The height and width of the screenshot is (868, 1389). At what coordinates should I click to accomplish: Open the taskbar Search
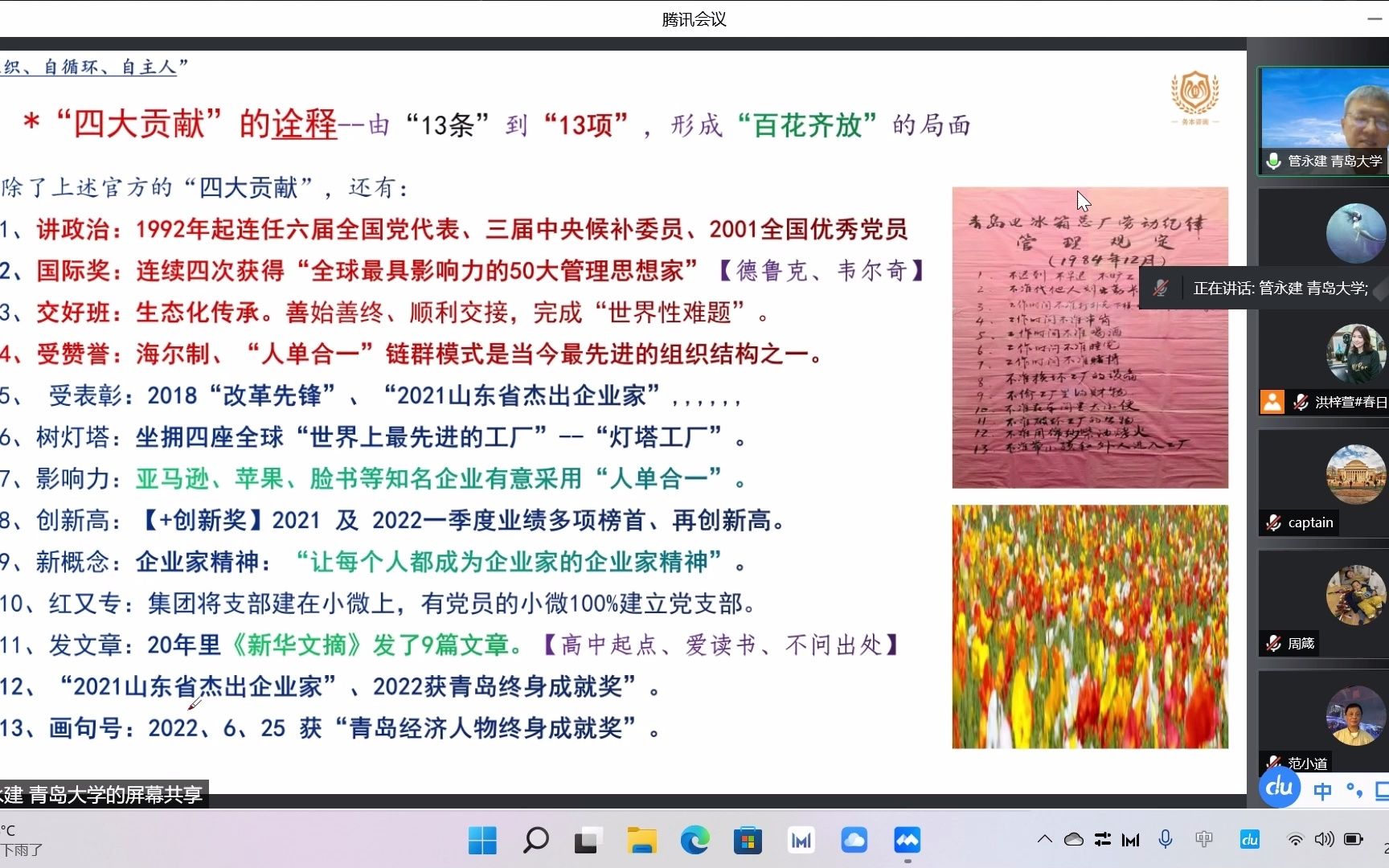(x=535, y=841)
